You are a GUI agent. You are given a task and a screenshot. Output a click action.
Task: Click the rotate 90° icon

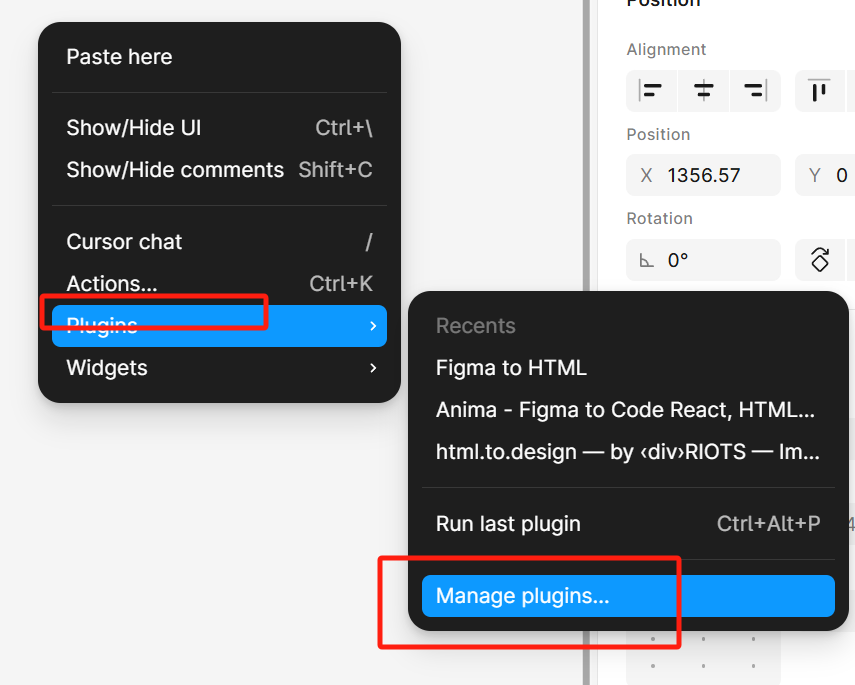[x=820, y=260]
